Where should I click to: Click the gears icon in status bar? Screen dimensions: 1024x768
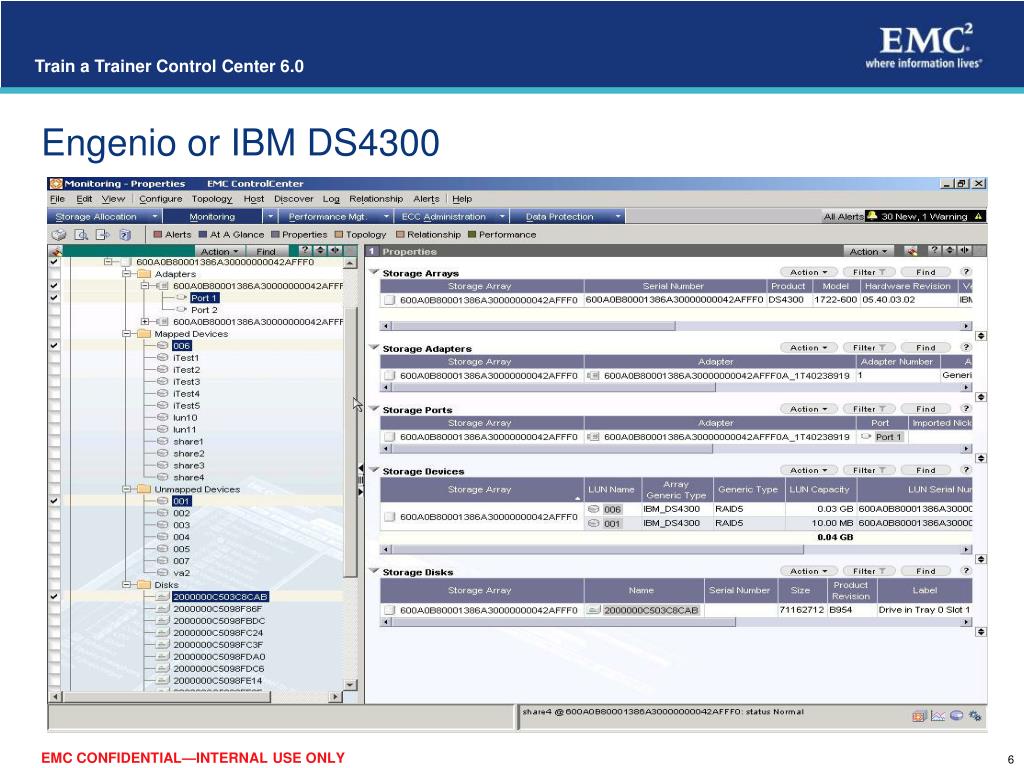click(976, 716)
